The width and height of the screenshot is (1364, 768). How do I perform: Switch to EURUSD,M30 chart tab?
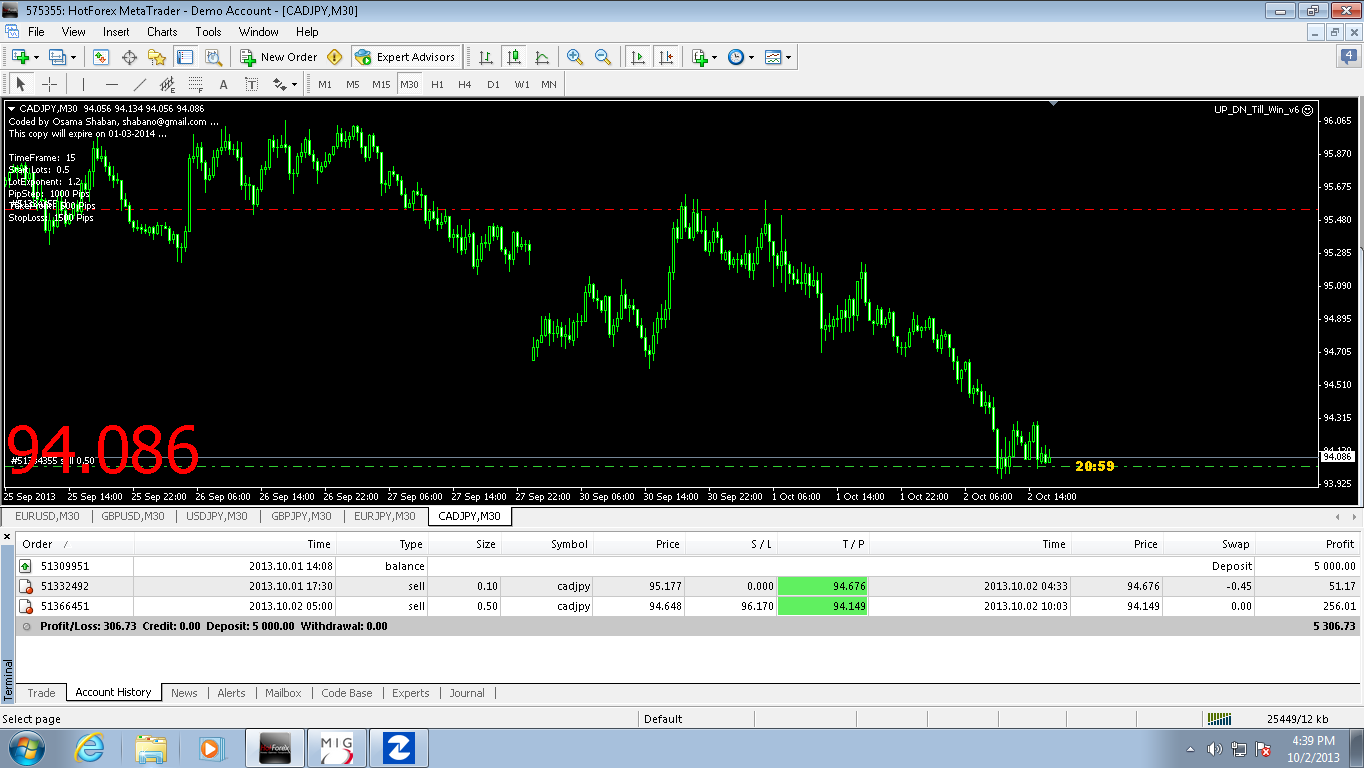point(48,516)
